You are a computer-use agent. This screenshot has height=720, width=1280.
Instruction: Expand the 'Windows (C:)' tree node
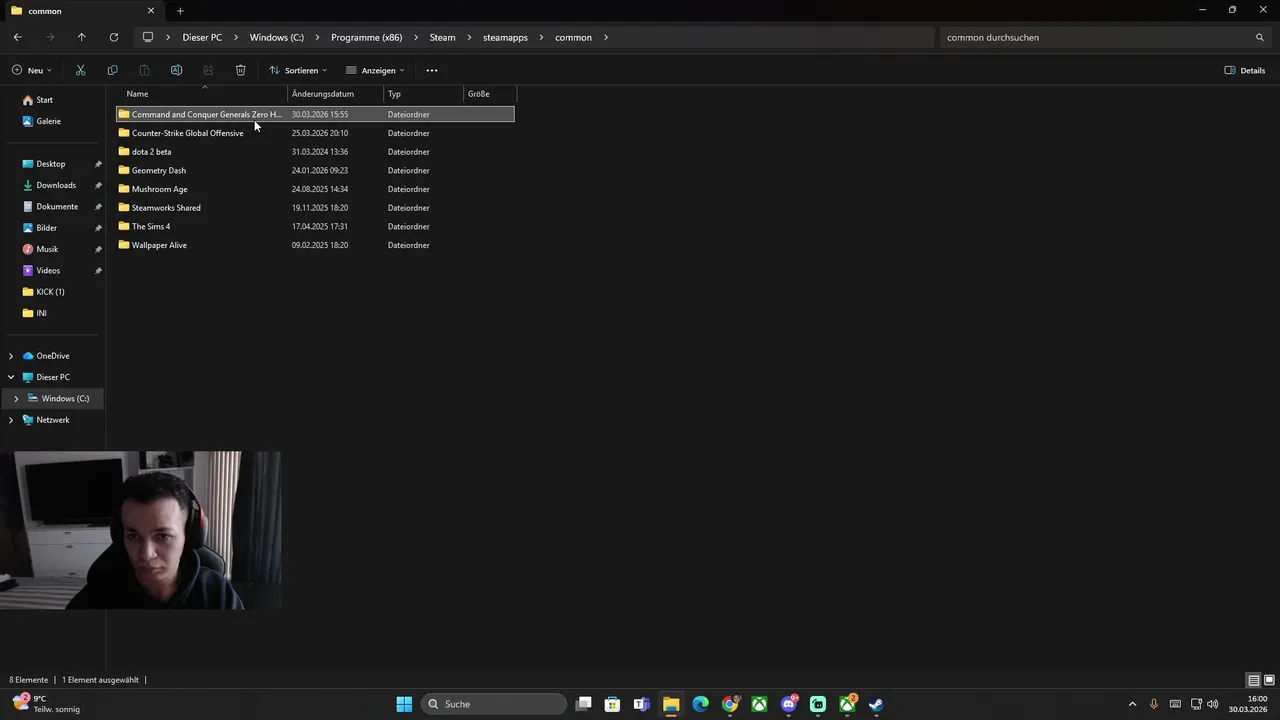pos(16,398)
